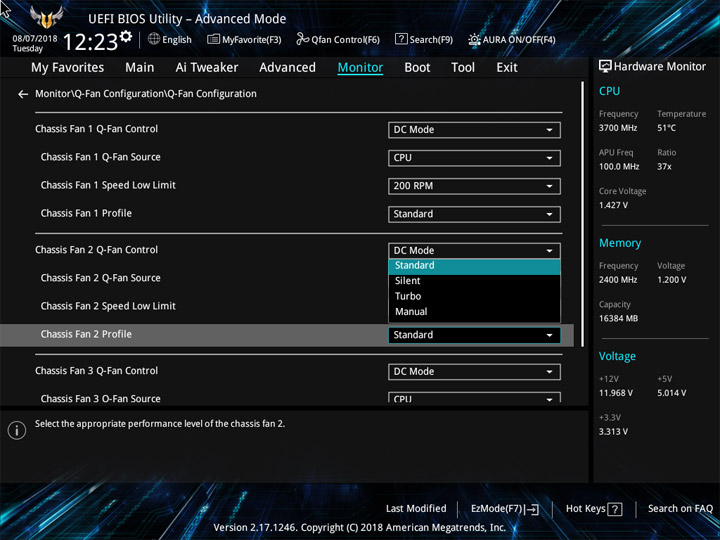Screen dimensions: 720x540
Task: Click memory capacity 16384 MB
Action: click(x=619, y=319)
